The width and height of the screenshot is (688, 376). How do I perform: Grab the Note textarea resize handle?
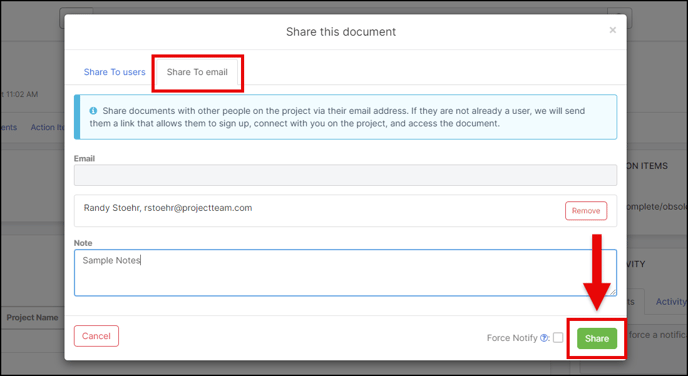(x=613, y=292)
